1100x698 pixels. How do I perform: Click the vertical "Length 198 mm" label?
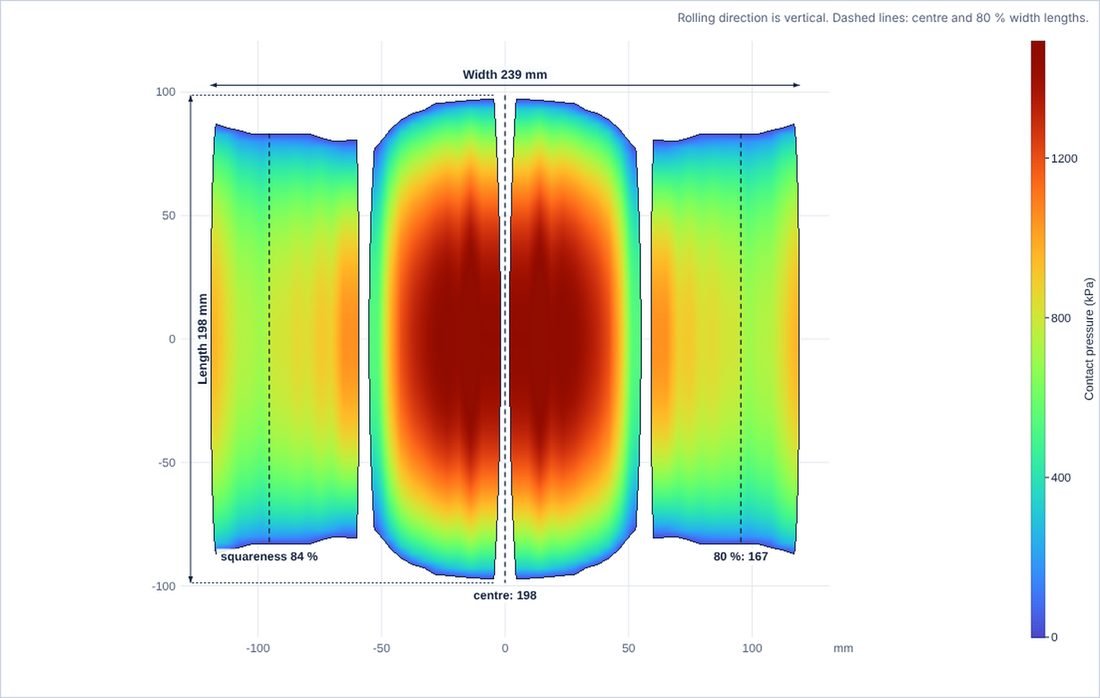coord(203,339)
